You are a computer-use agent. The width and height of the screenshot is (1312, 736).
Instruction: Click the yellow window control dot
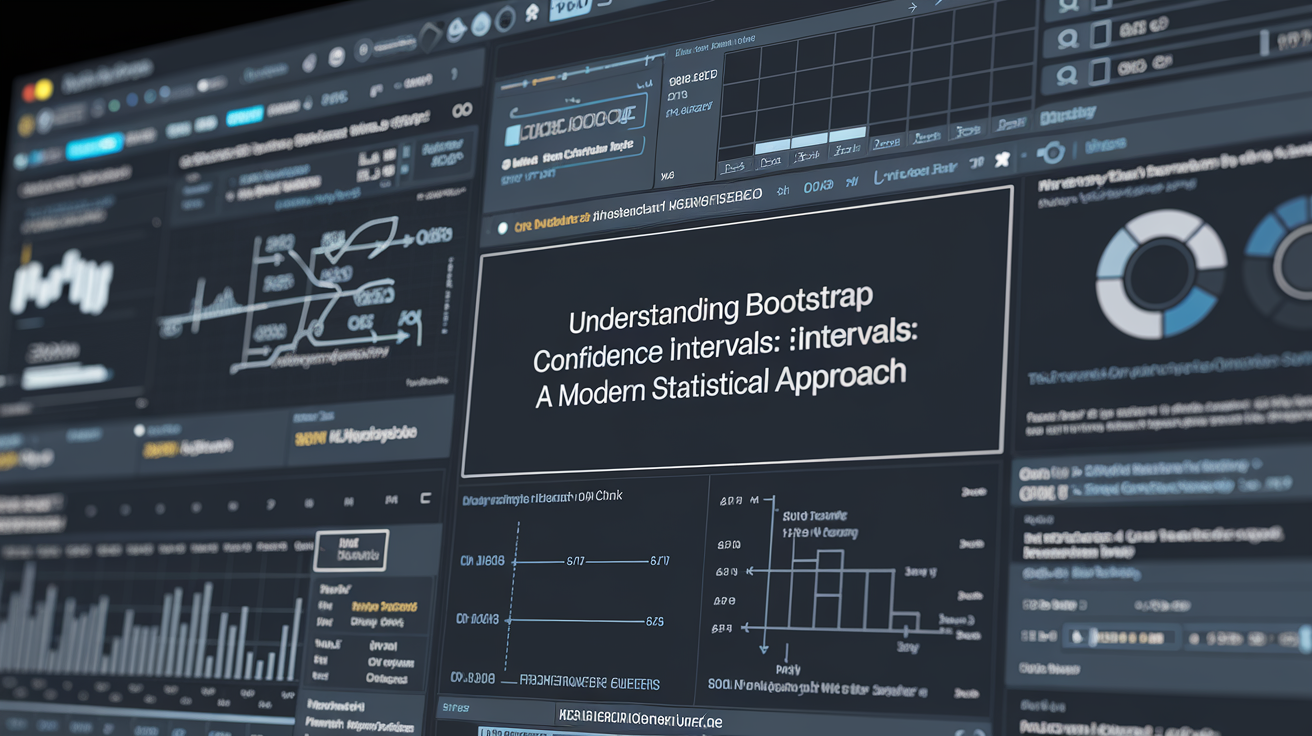point(43,89)
